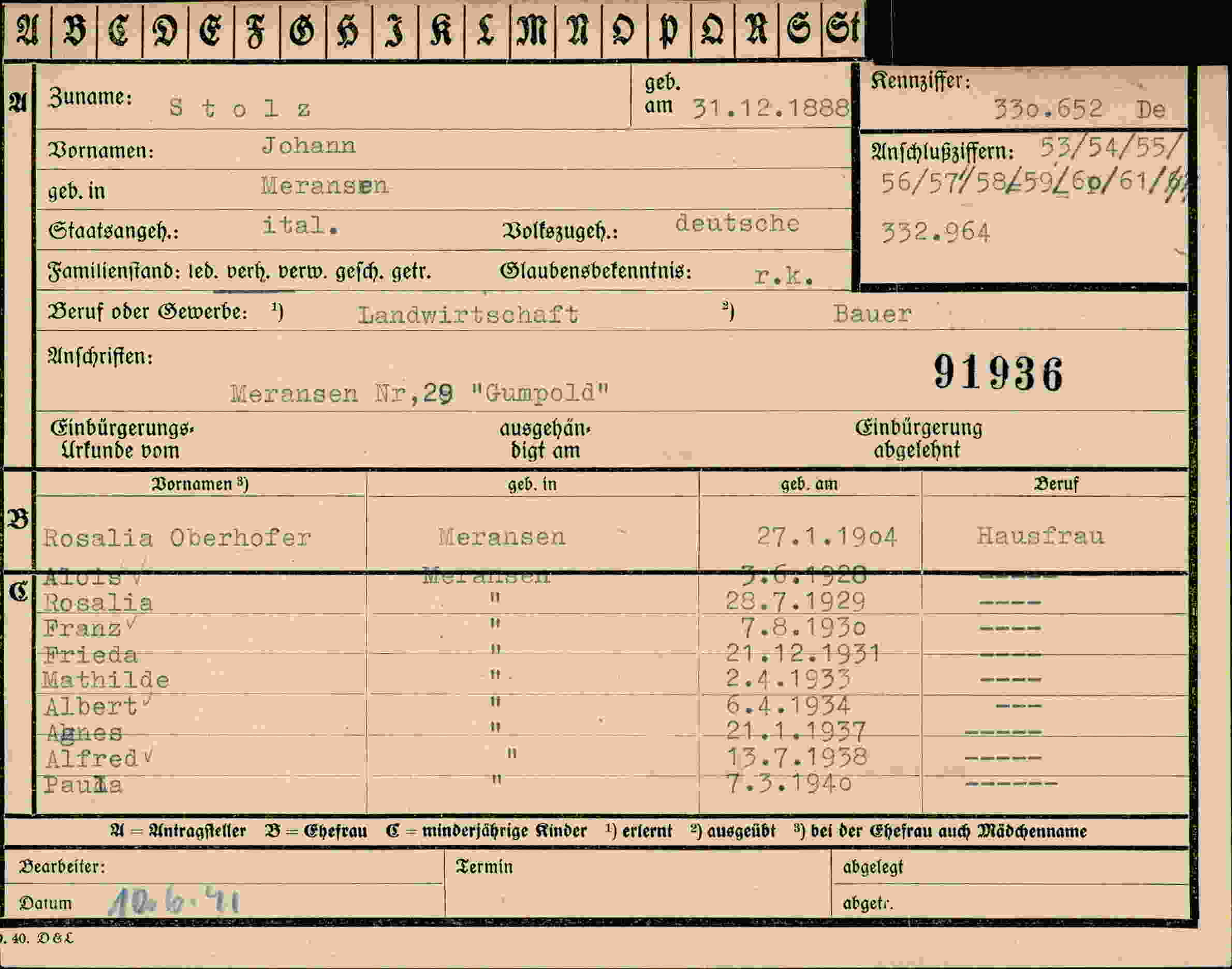The height and width of the screenshot is (969, 1232).
Task: Select the nationality value 'ital.'
Action: 300,226
